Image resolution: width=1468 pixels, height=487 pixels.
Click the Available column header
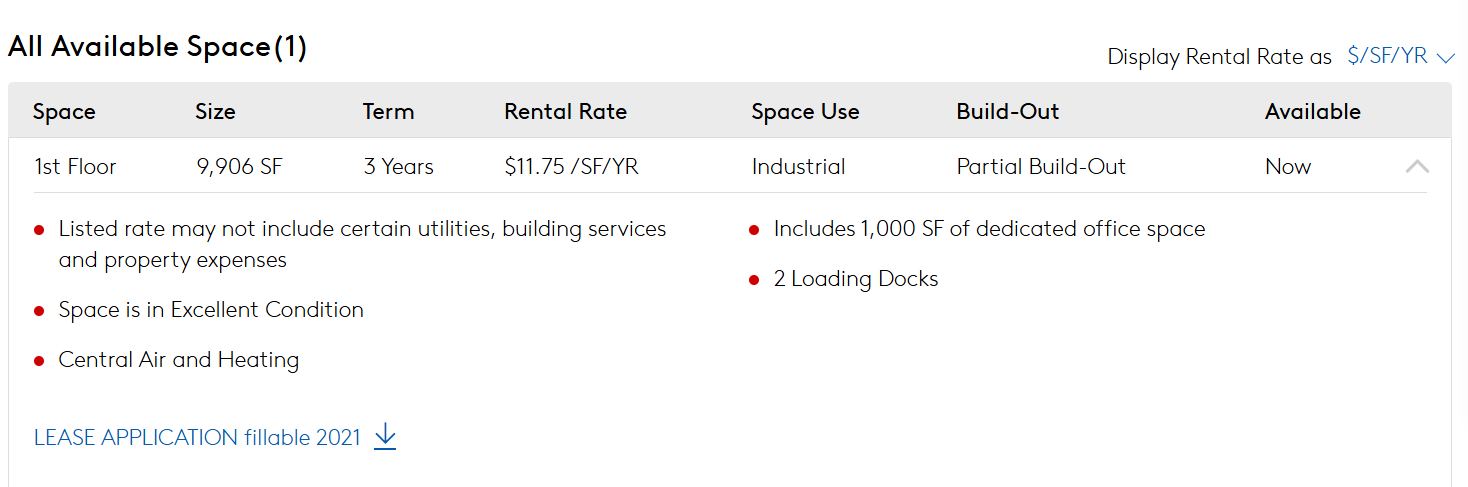click(1312, 112)
